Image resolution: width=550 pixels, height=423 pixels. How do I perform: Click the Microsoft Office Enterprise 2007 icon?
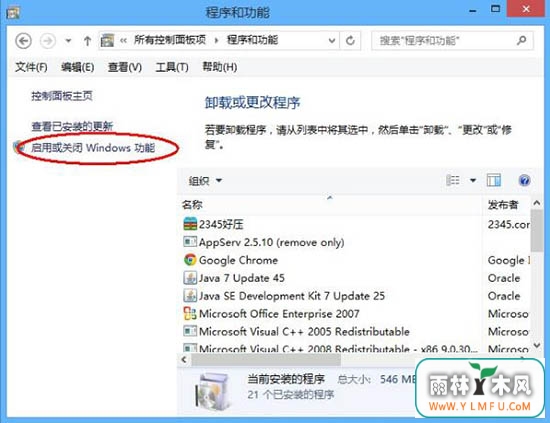point(190,313)
